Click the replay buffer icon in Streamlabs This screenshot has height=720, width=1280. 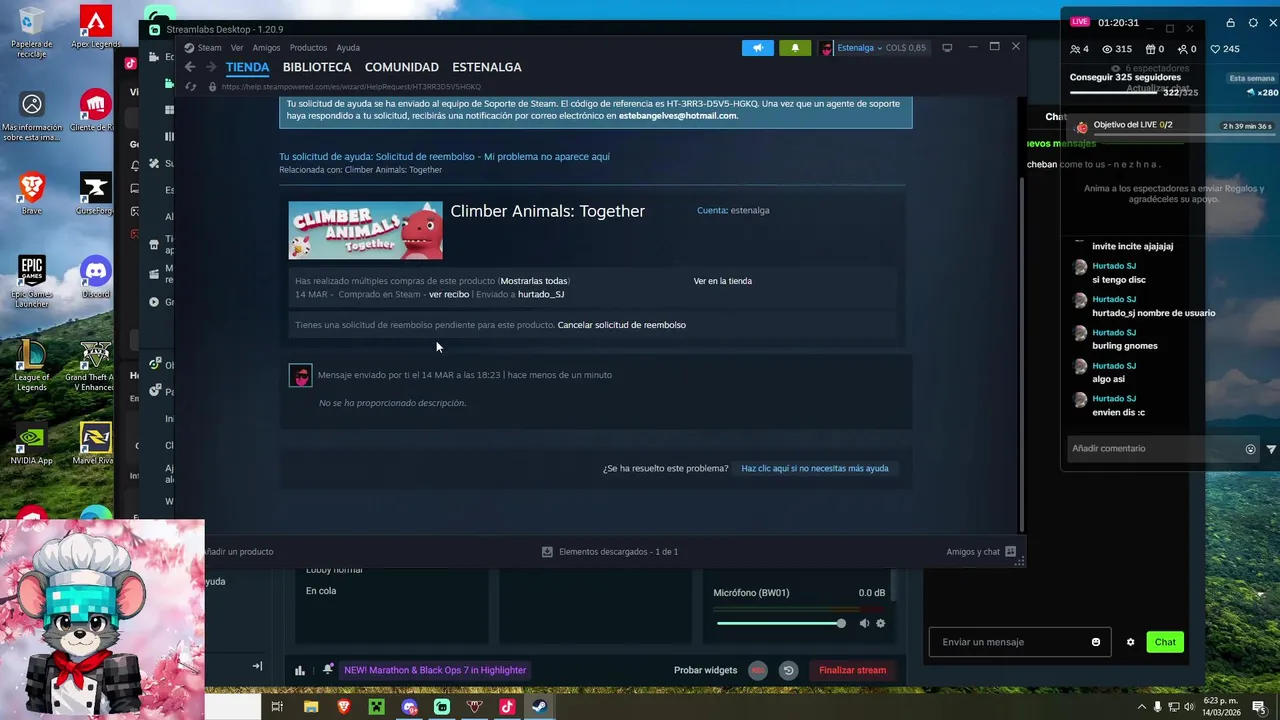[x=789, y=670]
